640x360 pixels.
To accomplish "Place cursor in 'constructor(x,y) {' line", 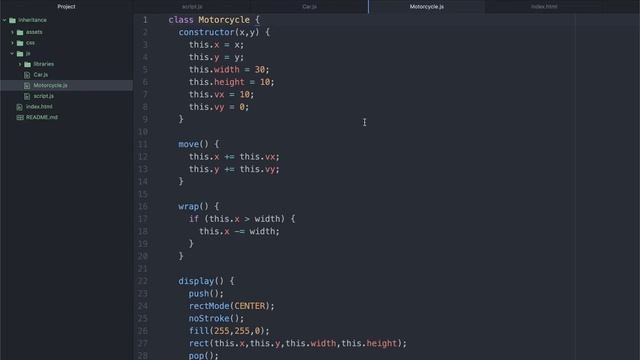I will point(224,32).
